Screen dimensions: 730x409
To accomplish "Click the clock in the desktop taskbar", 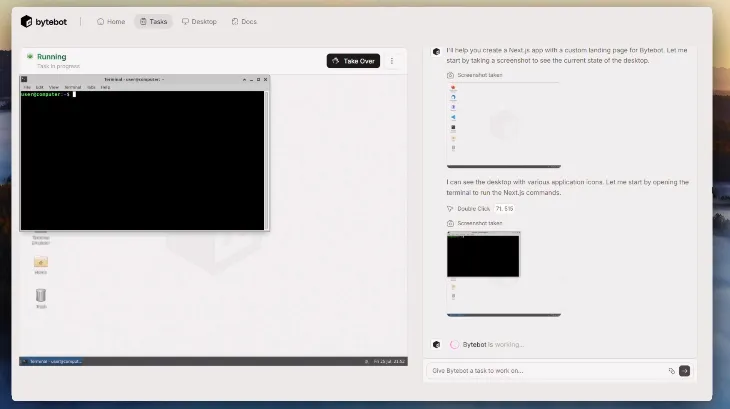I will click(389, 362).
